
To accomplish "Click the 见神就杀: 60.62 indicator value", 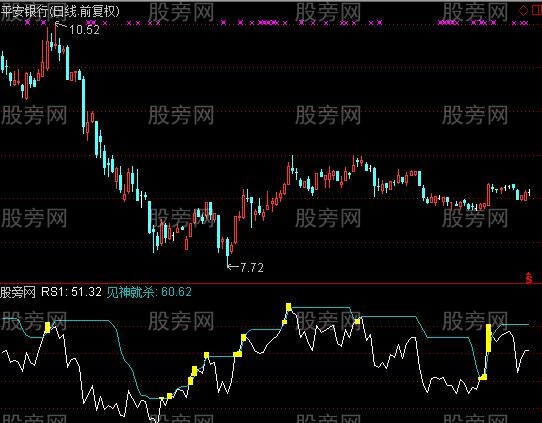I will pyautogui.click(x=149, y=292).
